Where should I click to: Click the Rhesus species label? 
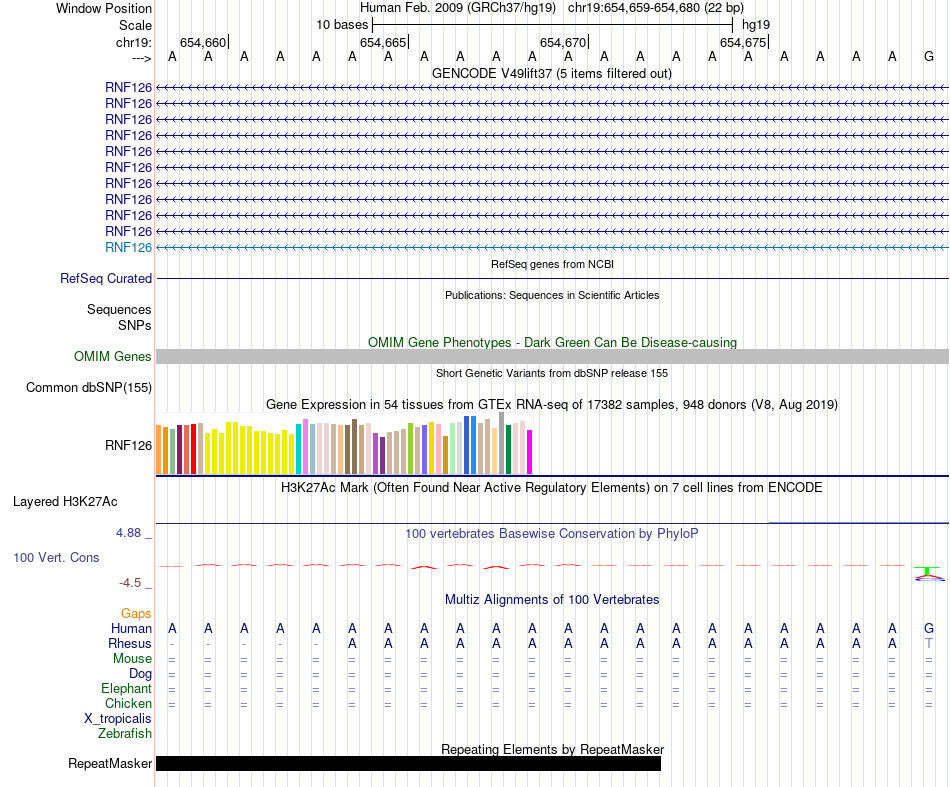[x=130, y=643]
